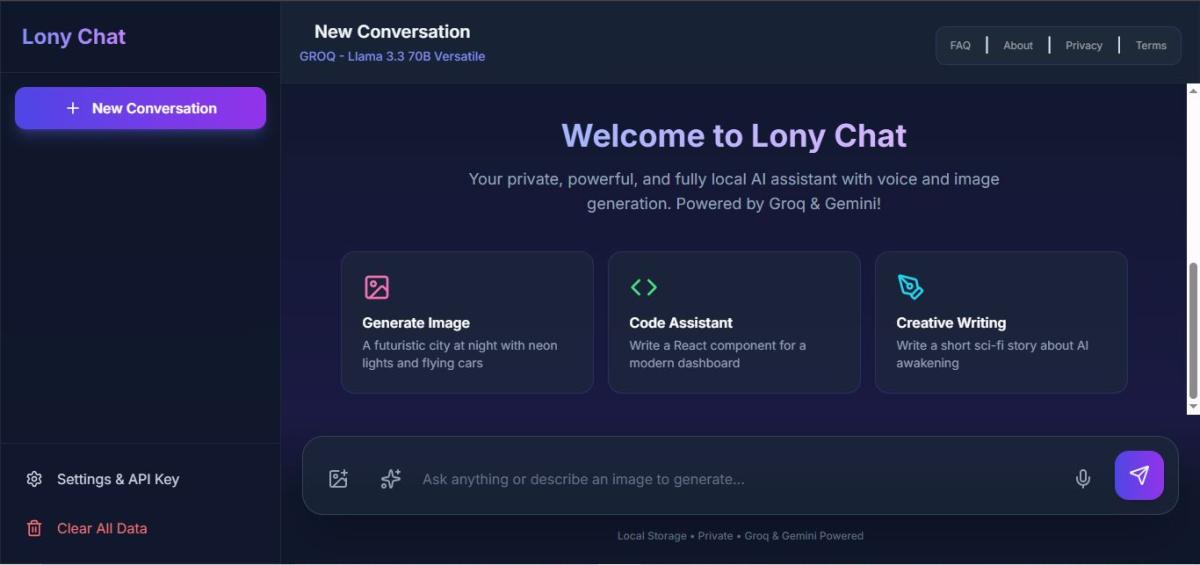The width and height of the screenshot is (1200, 565).
Task: Activate the microphone voice input
Action: [x=1083, y=479]
